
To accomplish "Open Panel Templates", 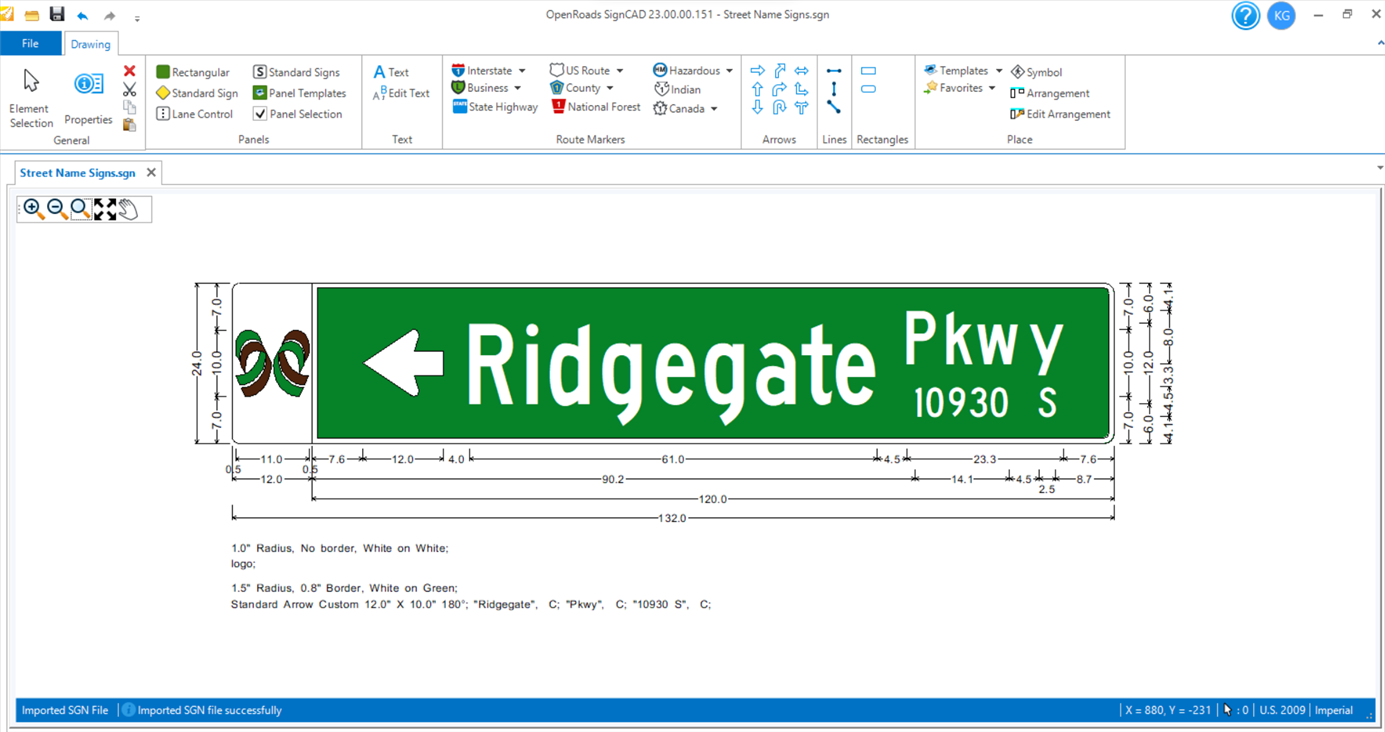I will (299, 93).
